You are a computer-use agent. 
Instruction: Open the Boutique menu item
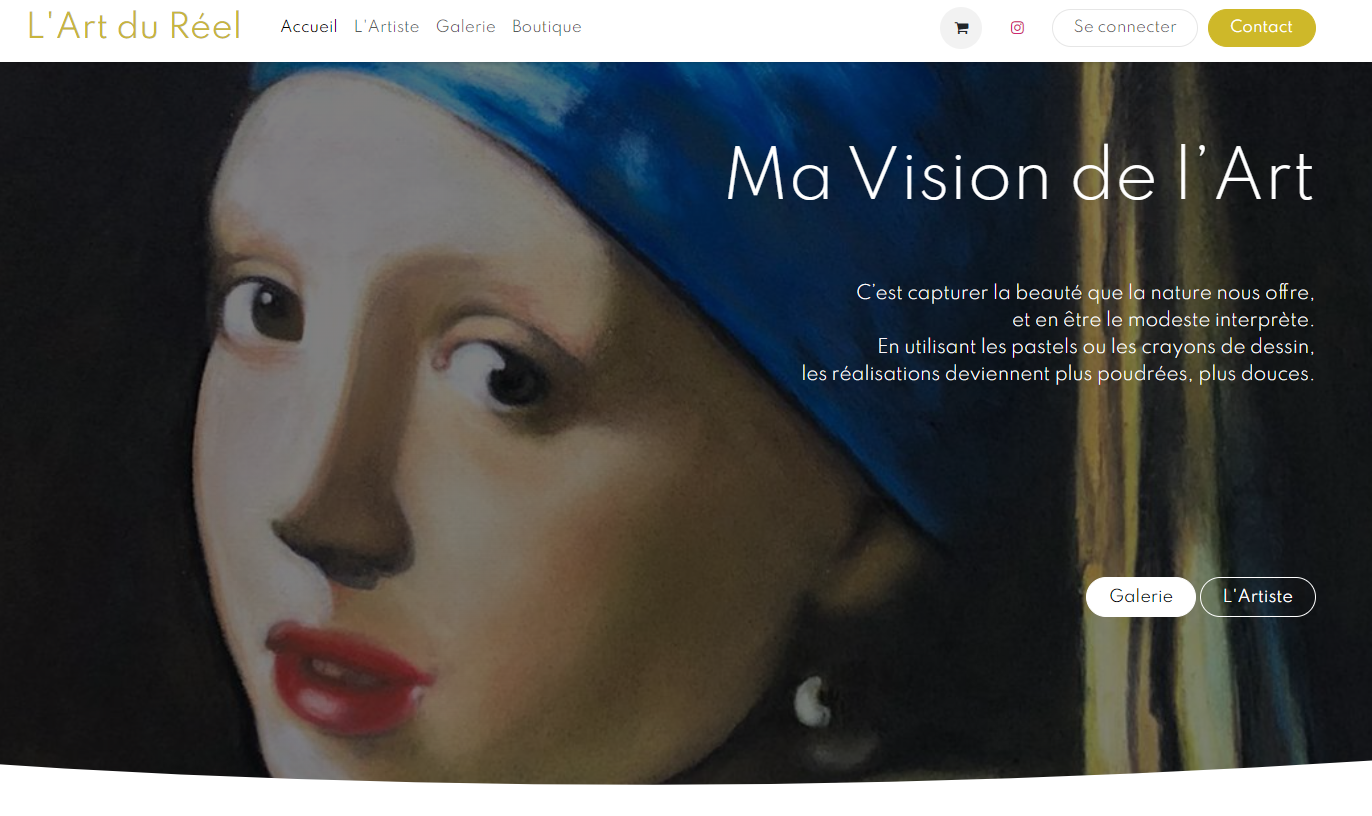coord(547,27)
